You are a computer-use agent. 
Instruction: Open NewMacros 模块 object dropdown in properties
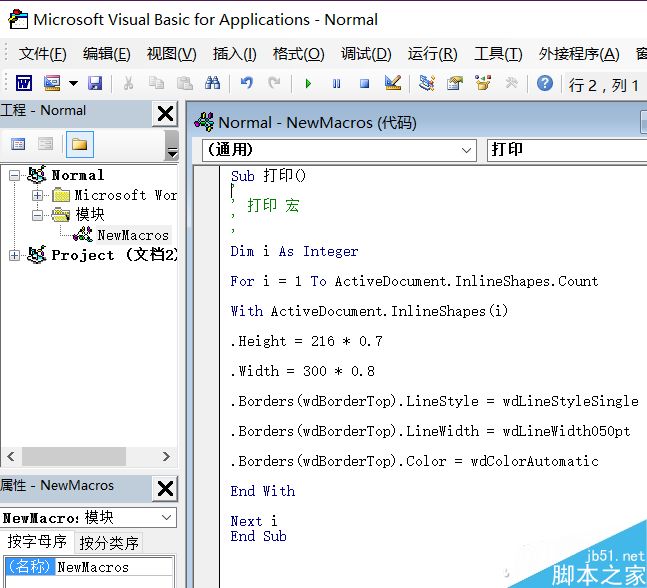point(167,517)
